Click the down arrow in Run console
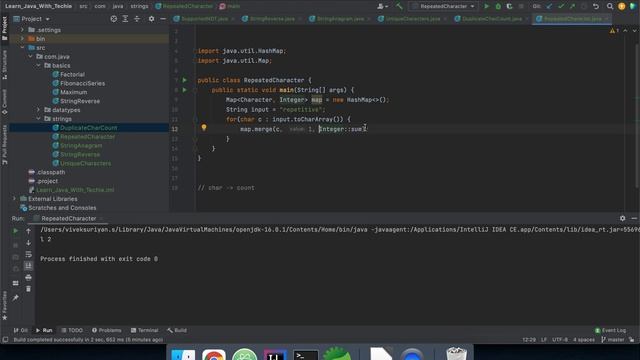 pos(28,243)
